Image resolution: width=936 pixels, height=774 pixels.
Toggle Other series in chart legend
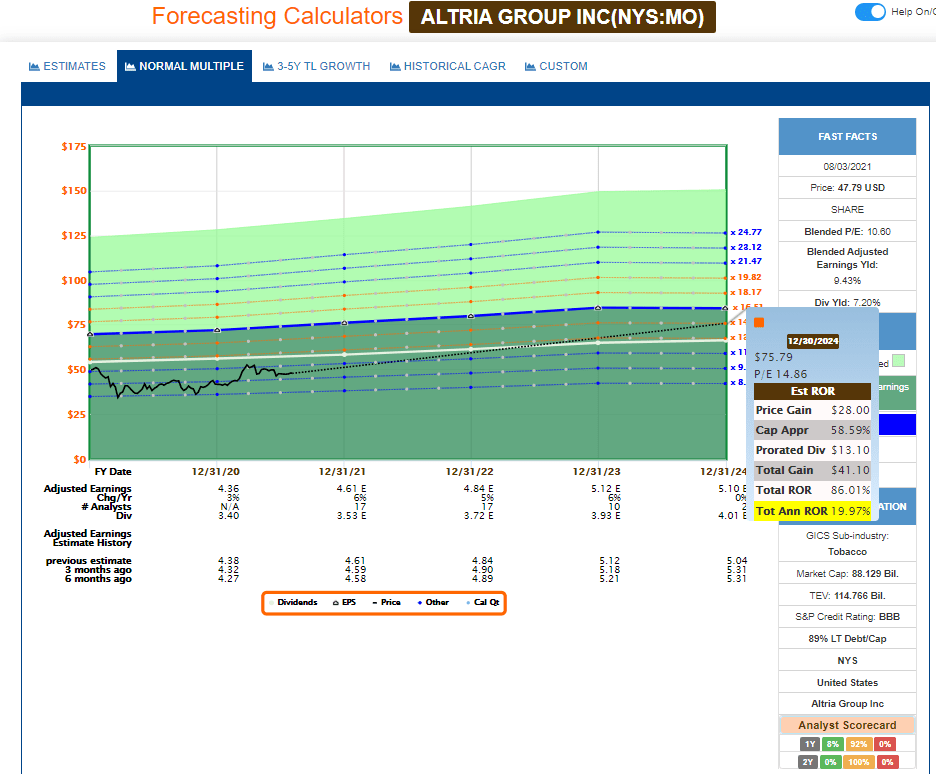point(433,602)
